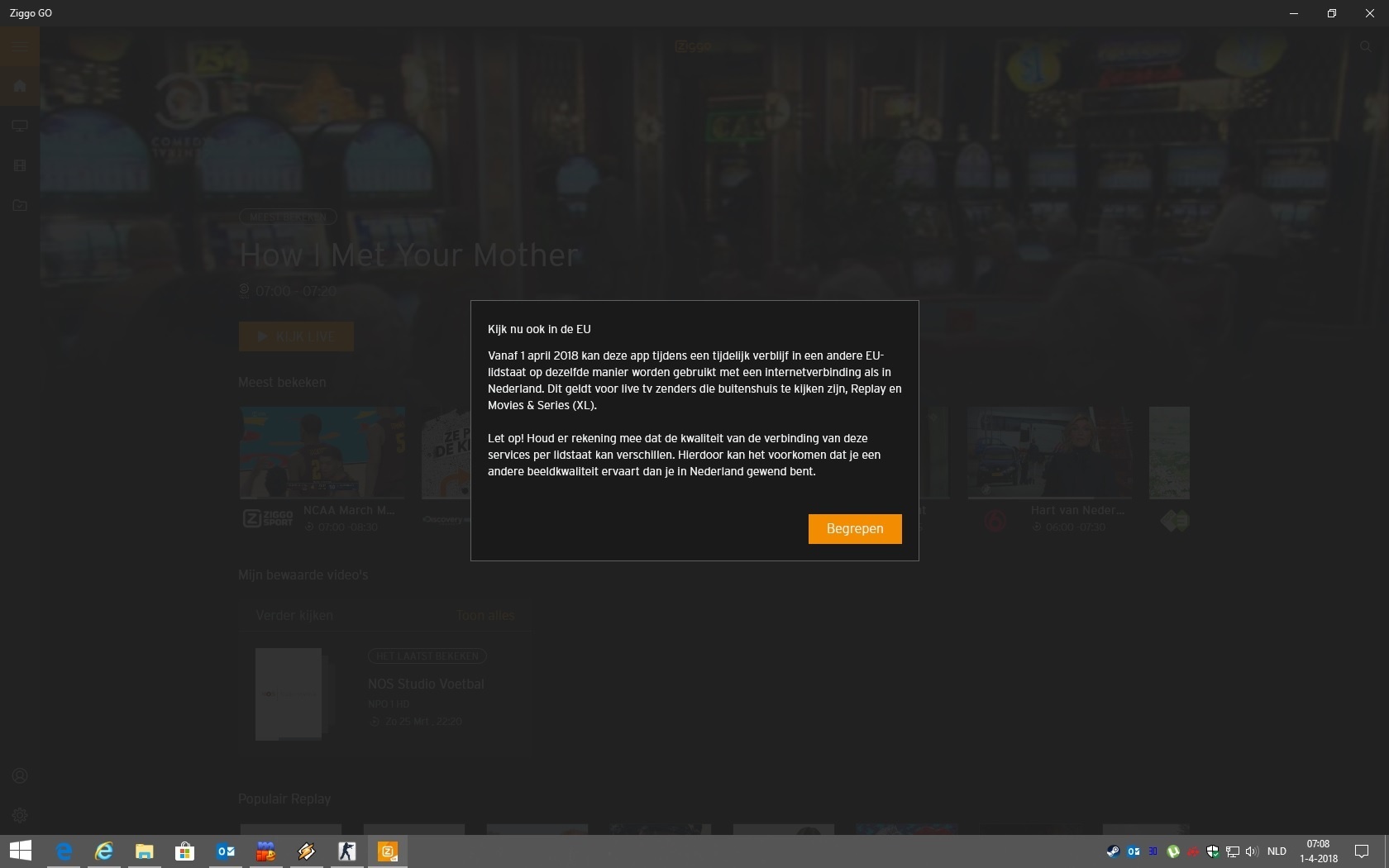The height and width of the screenshot is (868, 1389).
Task: Click the NLD language indicator
Action: tap(1277, 851)
